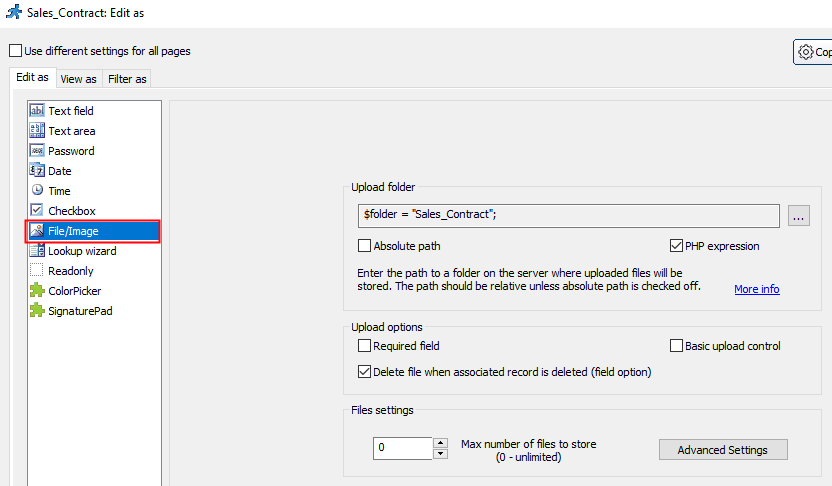Viewport: 832px width, 486px height.
Task: Click the Advanced Settings button
Action: (722, 450)
